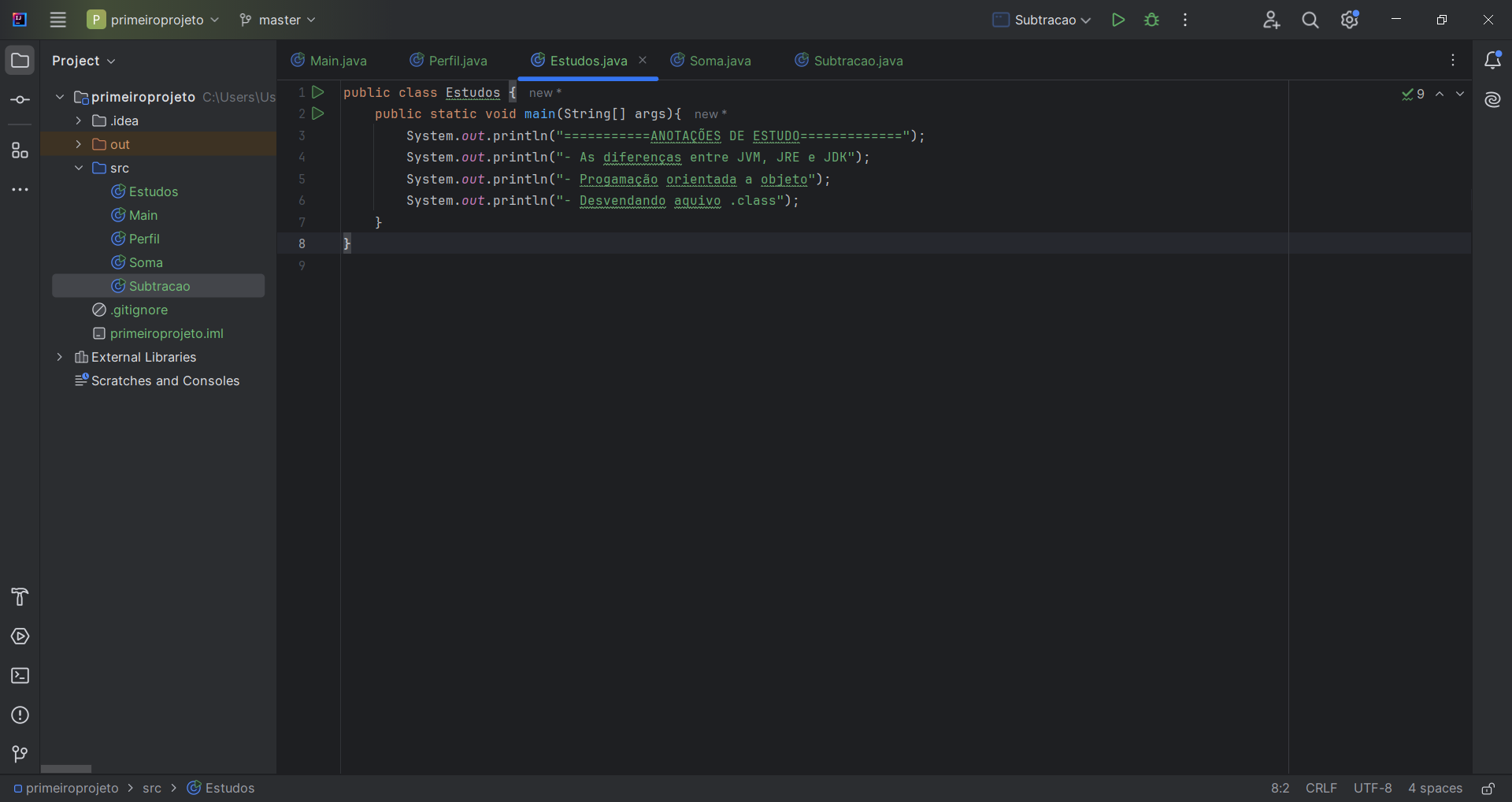Expand the out folder

[x=79, y=144]
